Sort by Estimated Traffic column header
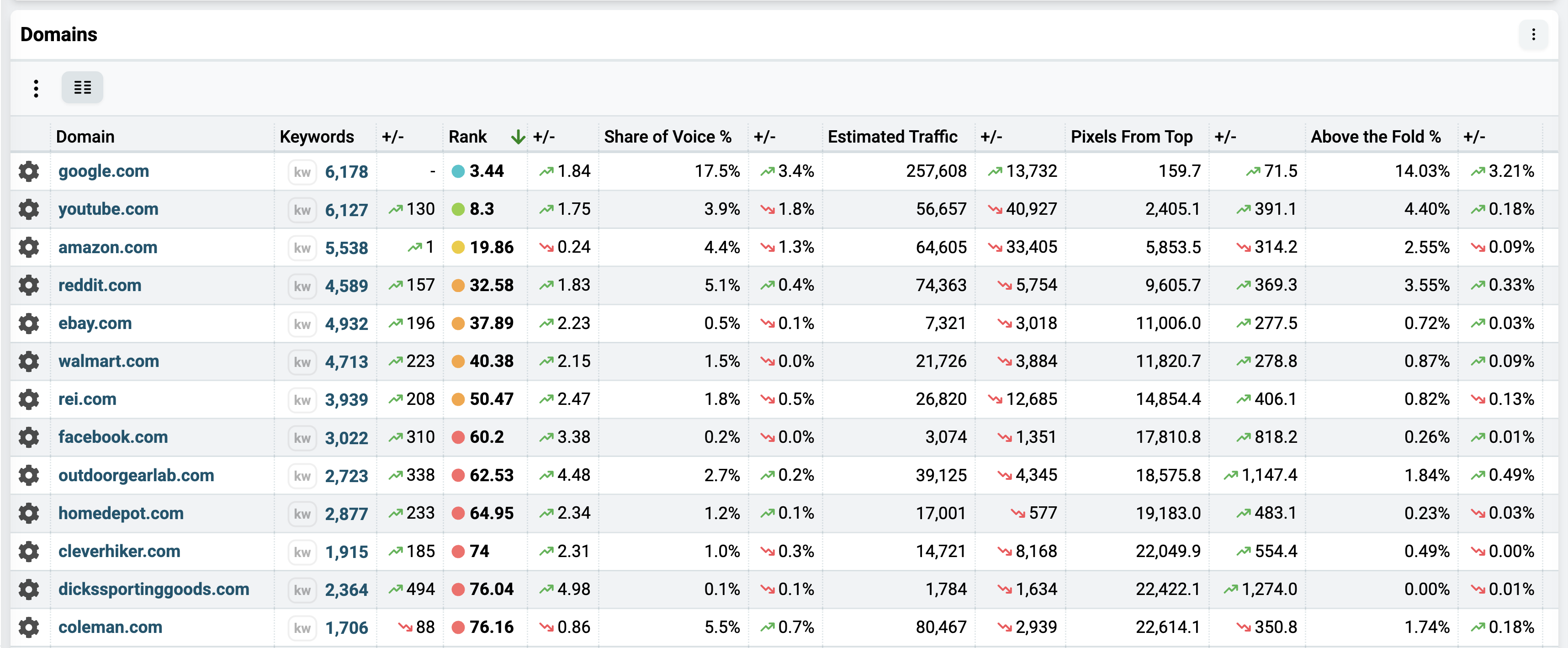 click(892, 137)
